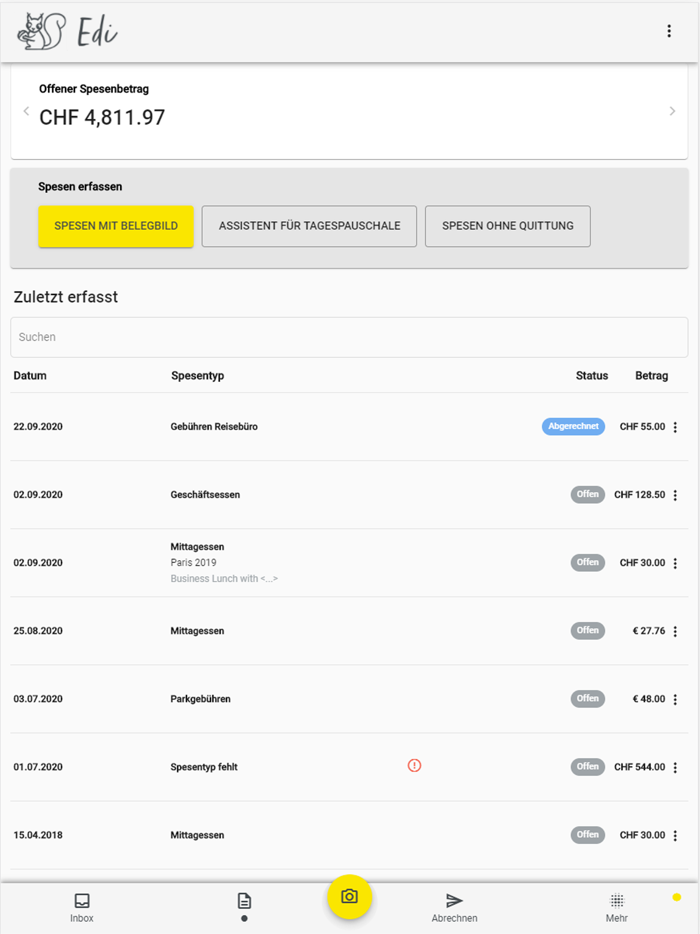Open row menu for Gebühren Reisebüro

click(x=675, y=427)
